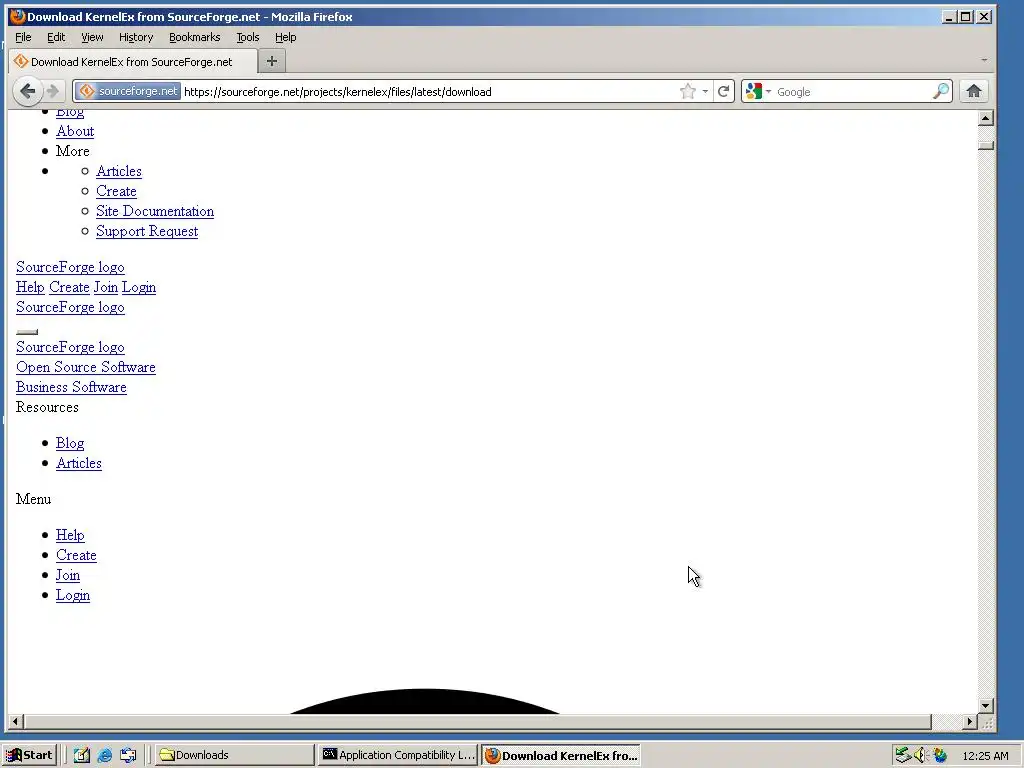Switch to Application Compatibility taskbar window
Screen dimensions: 1024x768
pyautogui.click(x=398, y=755)
